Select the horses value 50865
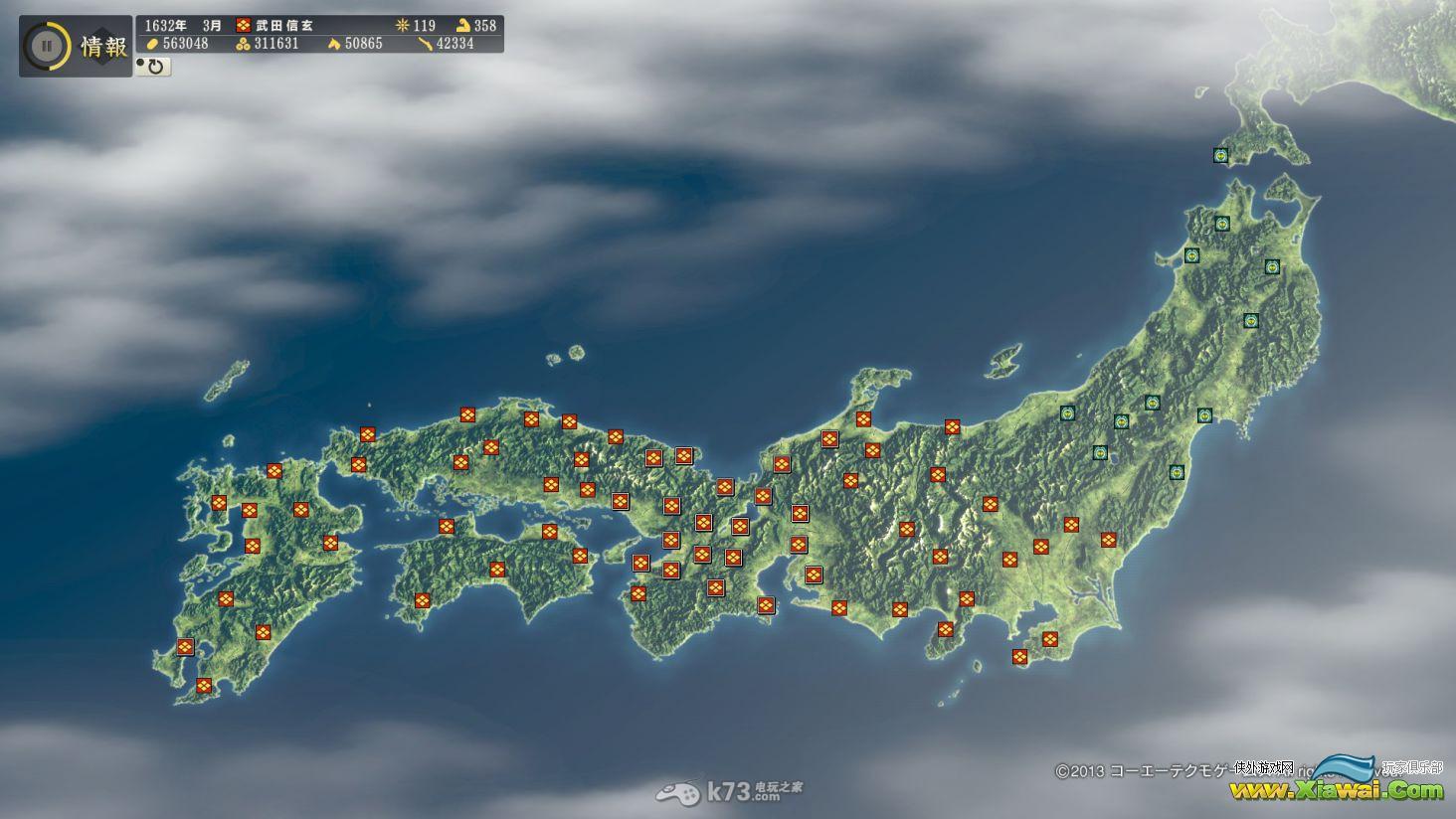 pyautogui.click(x=364, y=44)
